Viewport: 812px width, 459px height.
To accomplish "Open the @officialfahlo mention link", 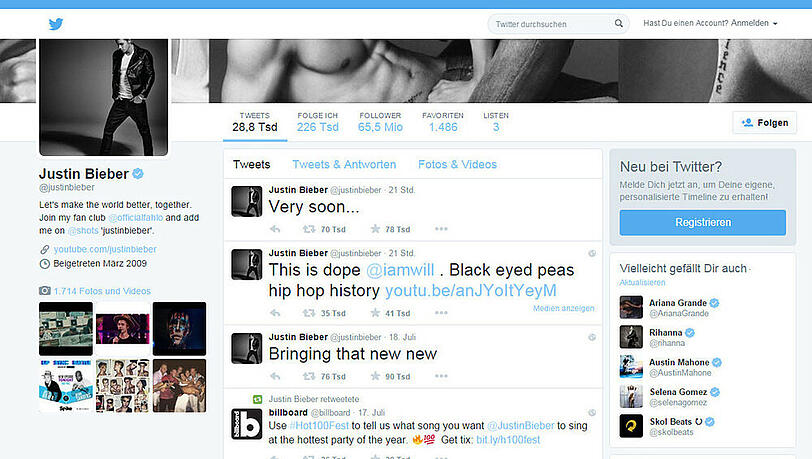I will 136,218.
